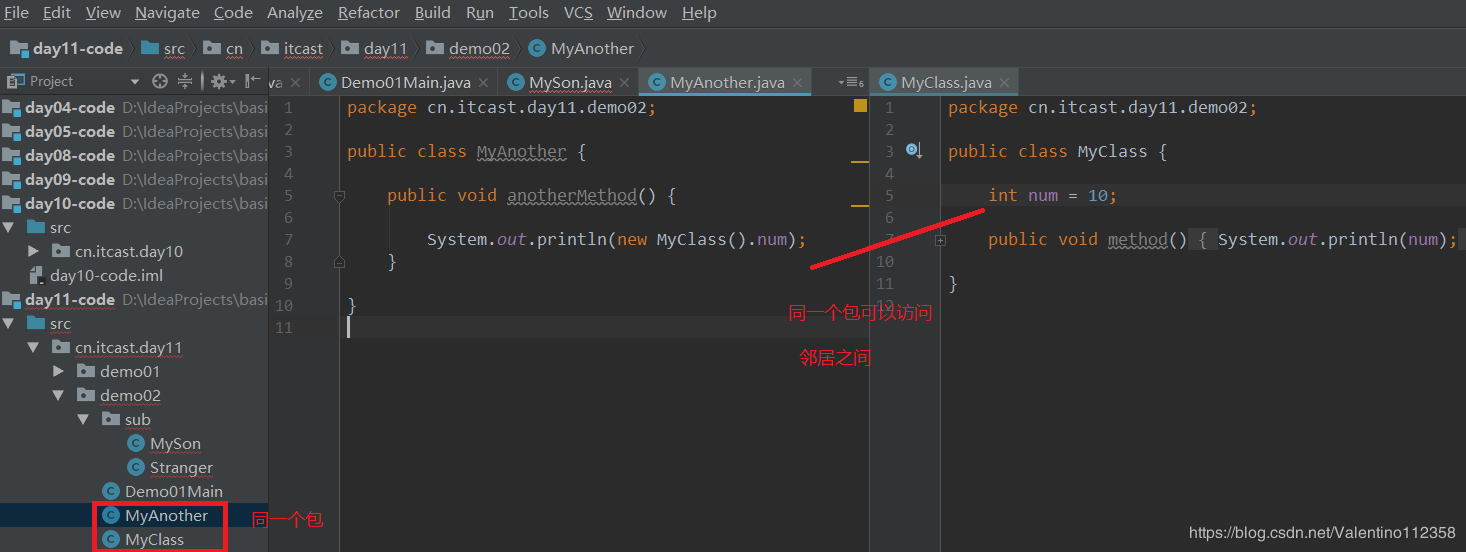
Task: Close the MyClass.java tab
Action: pos(1004,83)
